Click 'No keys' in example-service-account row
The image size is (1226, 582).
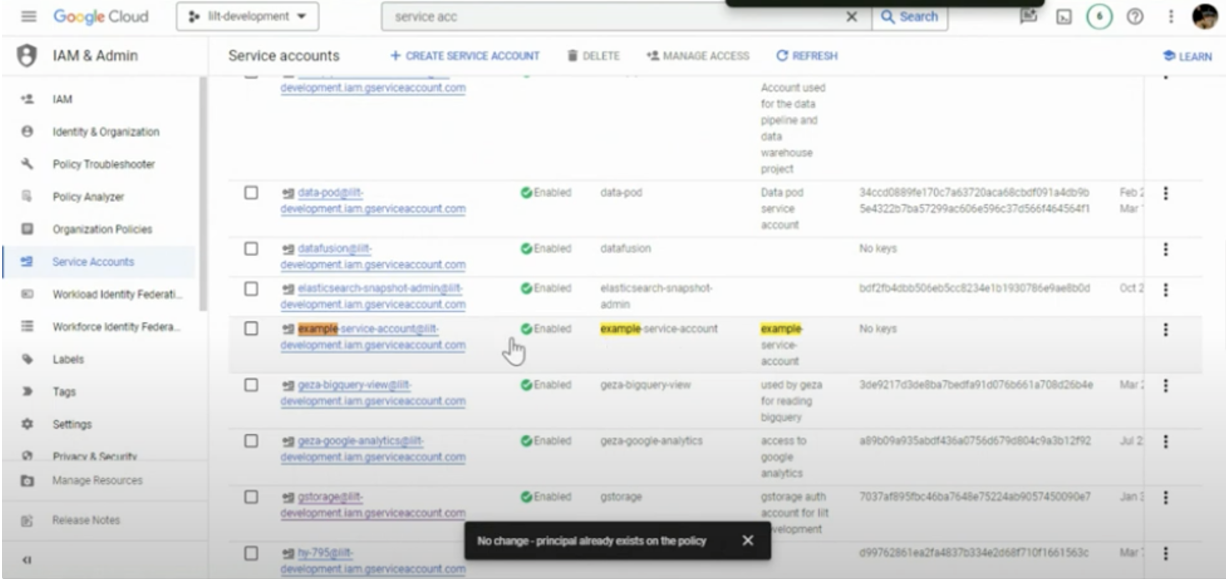click(x=878, y=328)
